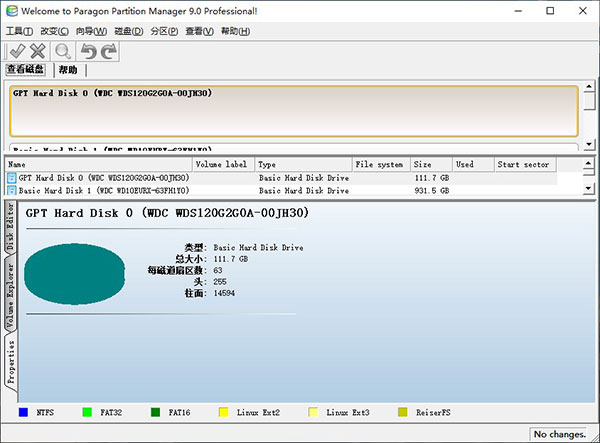Switch to the 帮助 tab
The height and width of the screenshot is (443, 600).
pos(68,71)
